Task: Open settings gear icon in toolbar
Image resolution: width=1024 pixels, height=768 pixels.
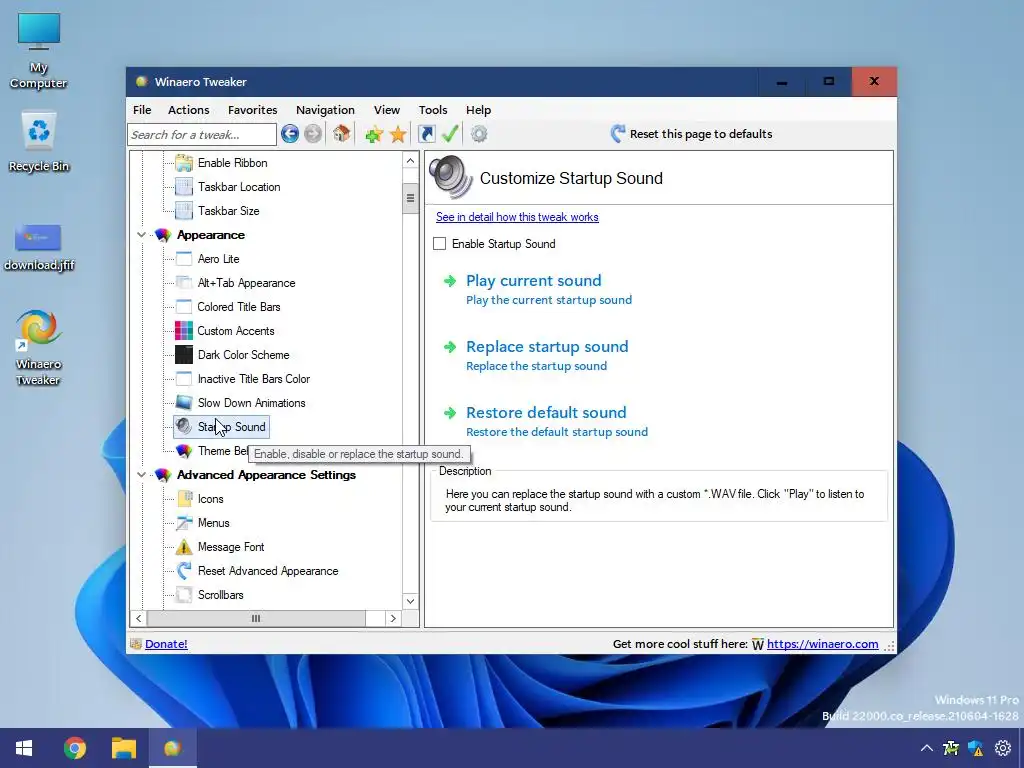Action: (x=479, y=134)
